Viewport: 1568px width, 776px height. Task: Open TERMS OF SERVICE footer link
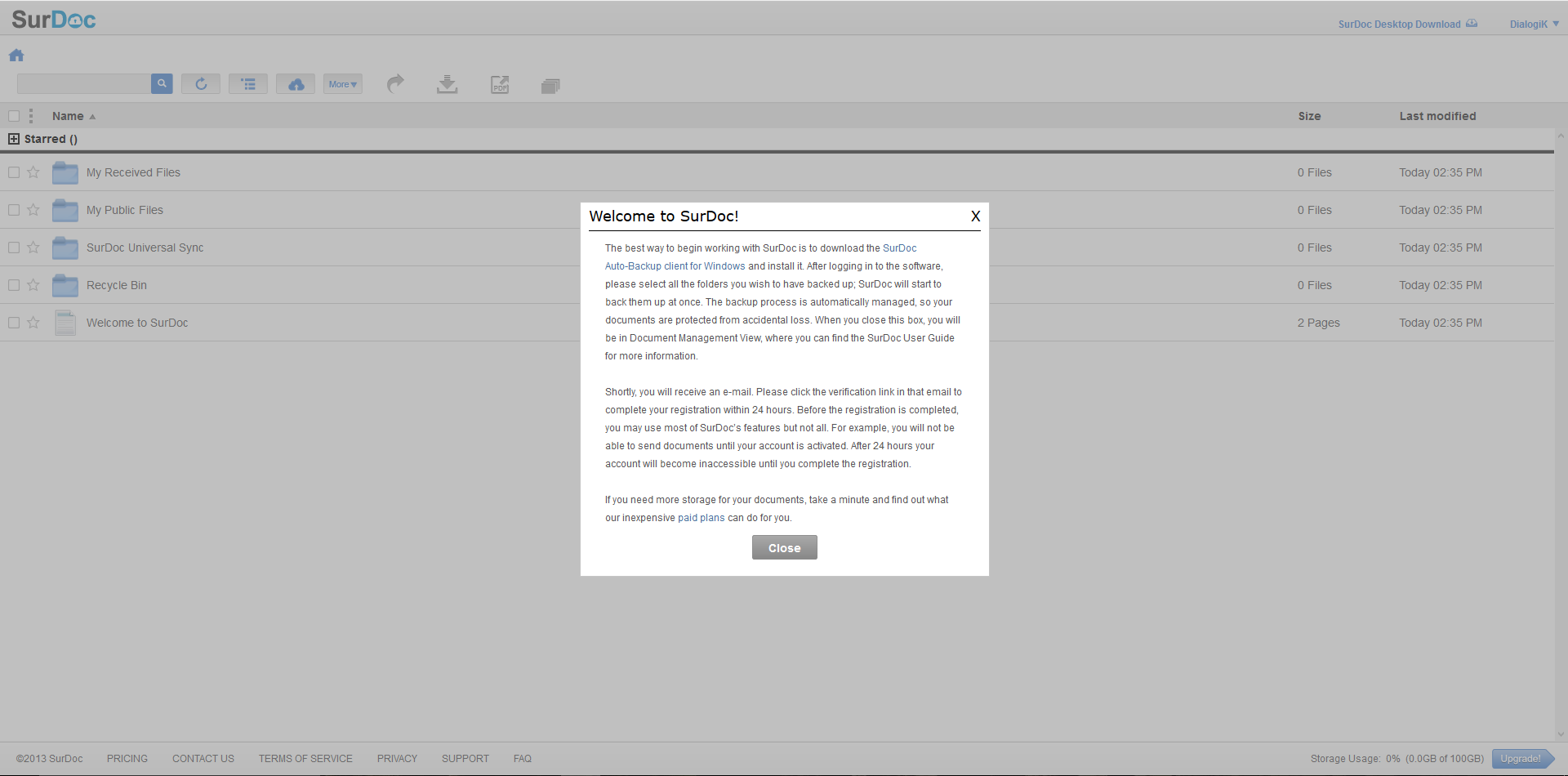pyautogui.click(x=305, y=759)
